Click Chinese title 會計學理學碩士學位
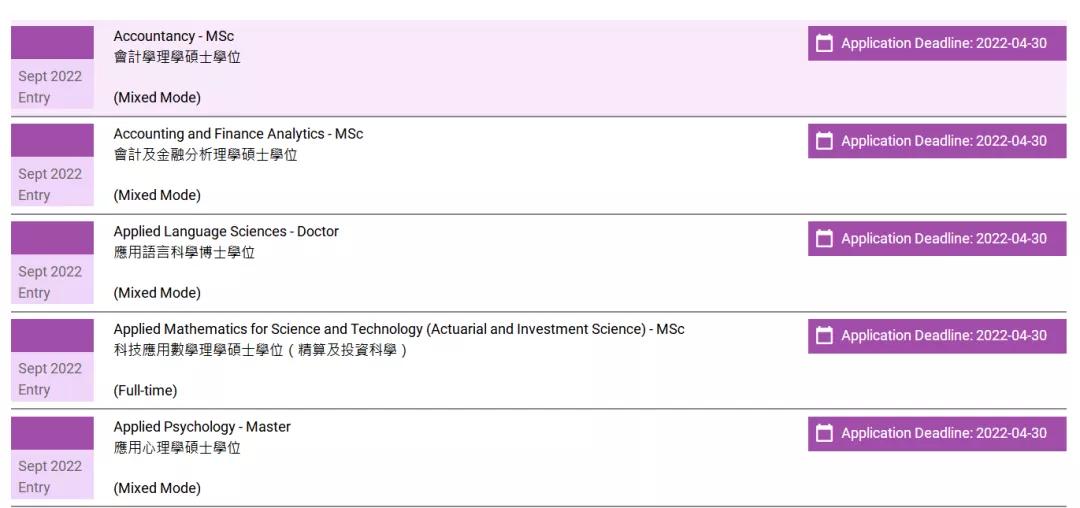 (177, 58)
